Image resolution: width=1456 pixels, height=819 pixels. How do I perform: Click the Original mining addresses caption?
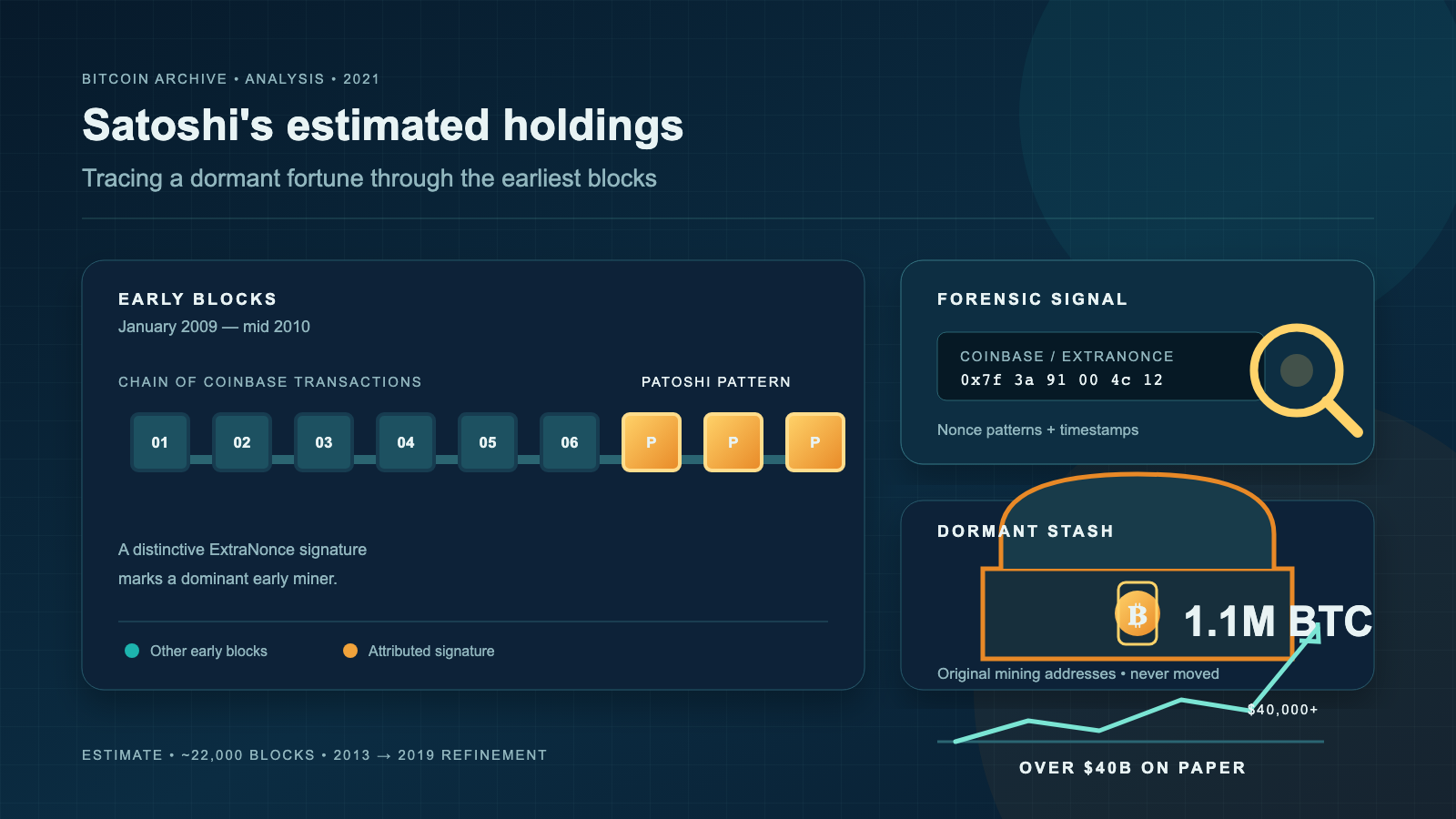pos(1078,673)
